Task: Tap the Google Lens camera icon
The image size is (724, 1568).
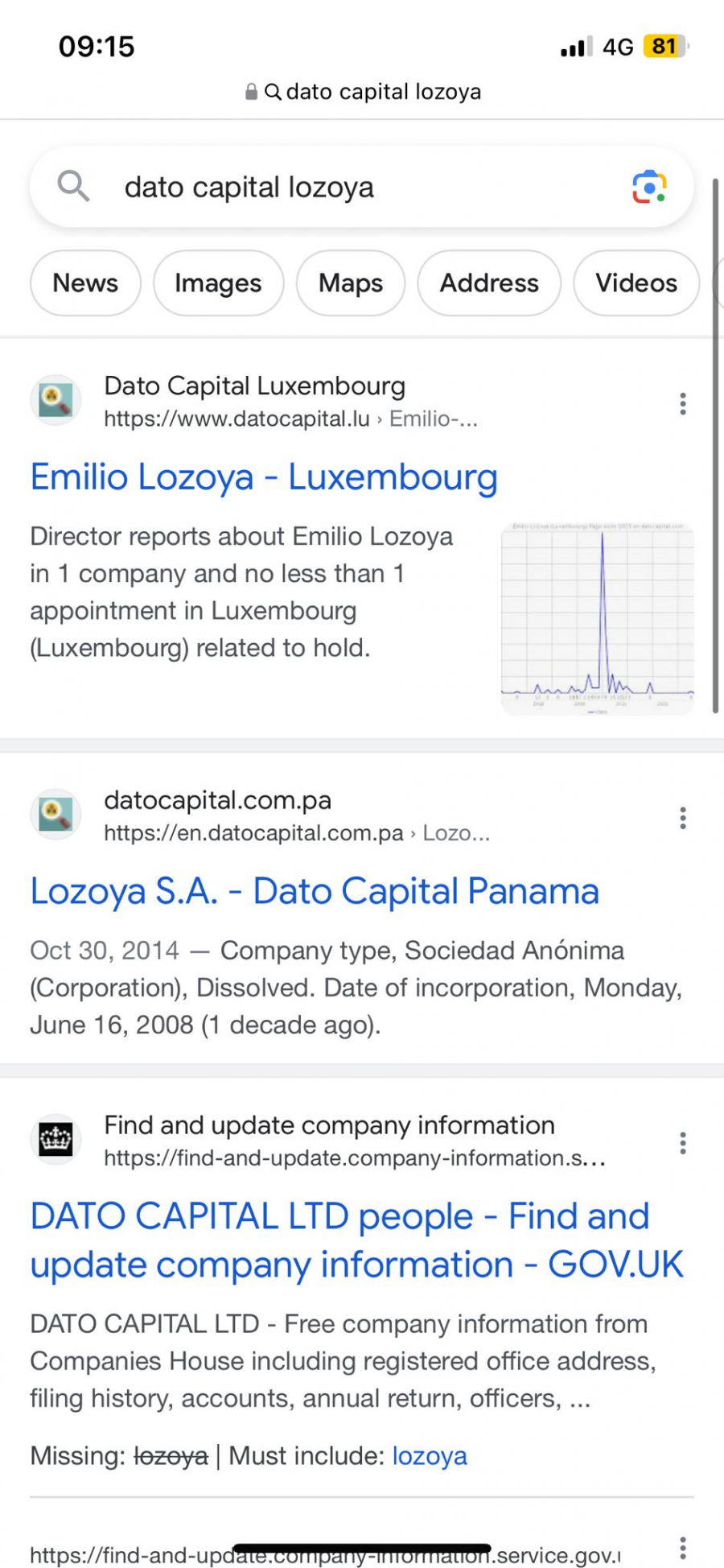Action: tap(648, 187)
